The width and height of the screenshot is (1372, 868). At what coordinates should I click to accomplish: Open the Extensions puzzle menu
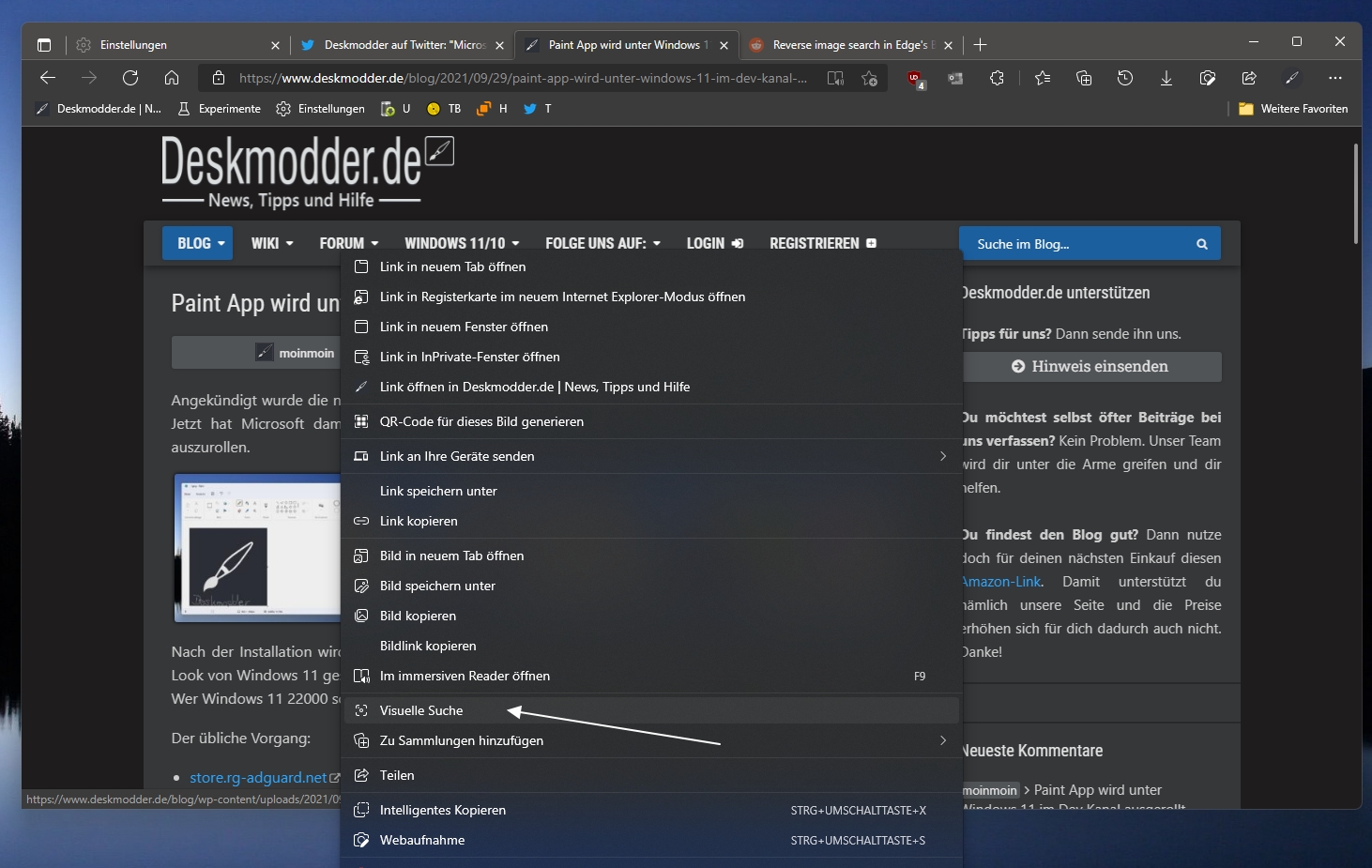point(997,78)
